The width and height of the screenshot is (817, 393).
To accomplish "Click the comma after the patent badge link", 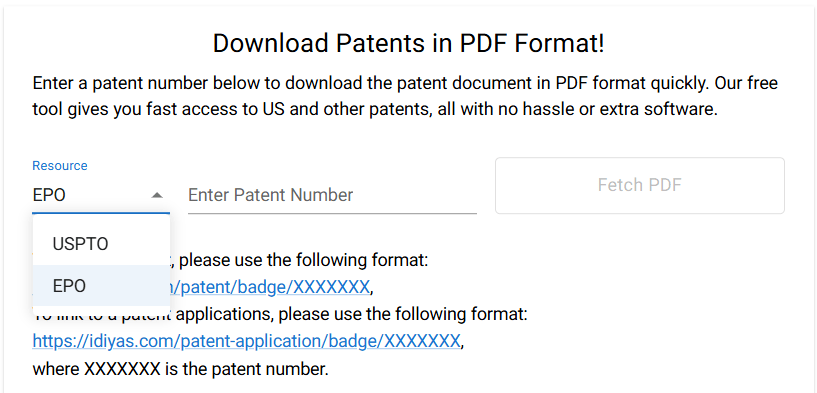I will point(372,288).
